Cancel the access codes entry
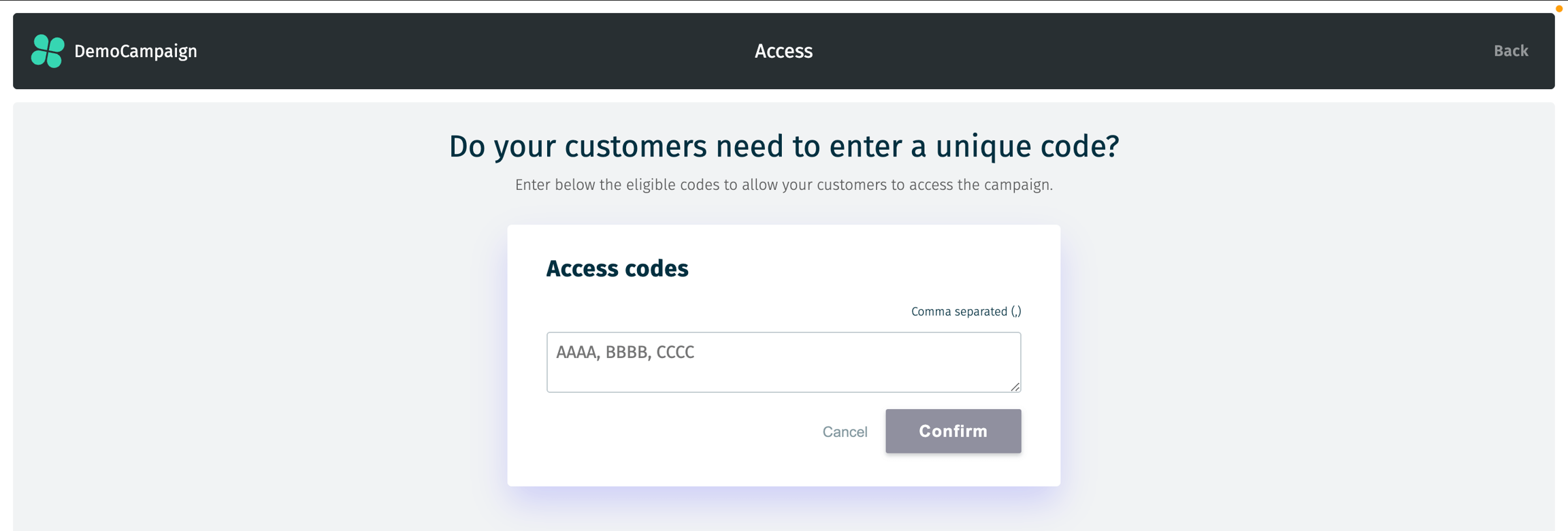The height and width of the screenshot is (531, 1568). [x=845, y=432]
